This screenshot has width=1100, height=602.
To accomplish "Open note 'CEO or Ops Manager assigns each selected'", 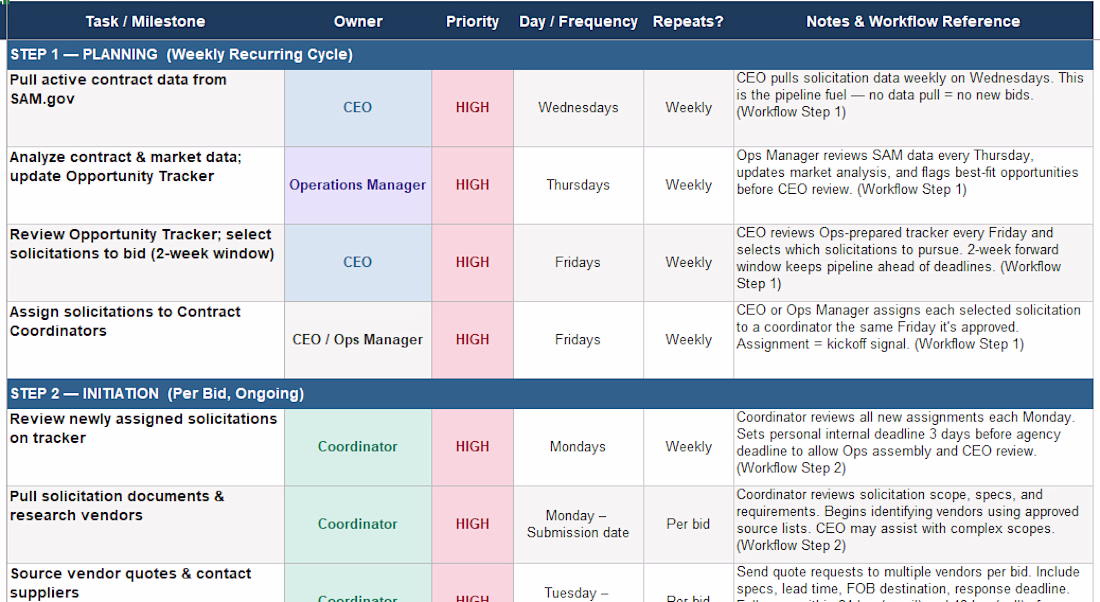I will [x=913, y=340].
